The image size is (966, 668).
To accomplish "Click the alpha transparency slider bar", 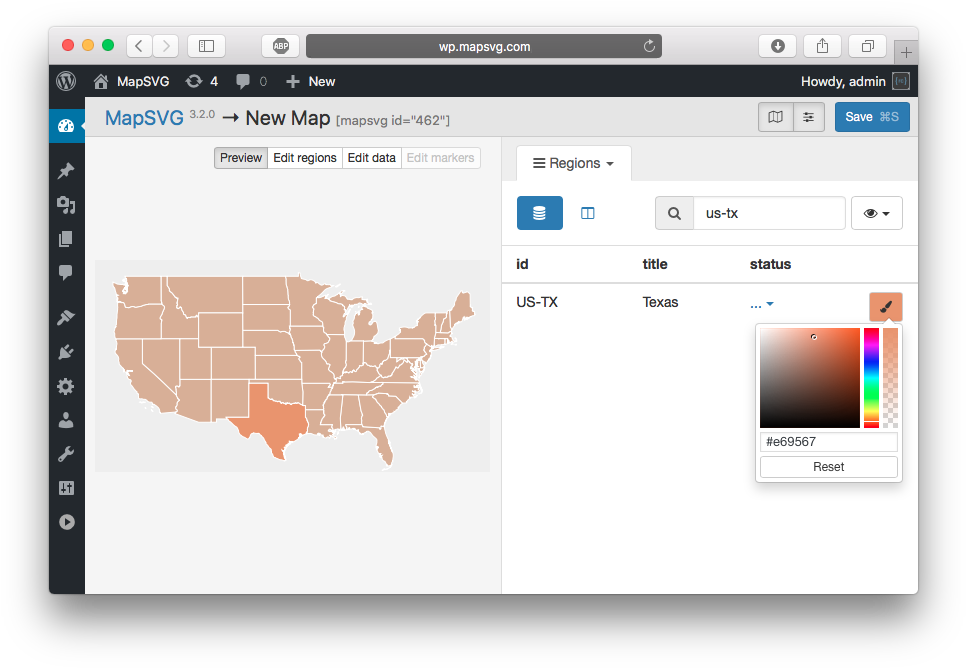I will pos(890,378).
